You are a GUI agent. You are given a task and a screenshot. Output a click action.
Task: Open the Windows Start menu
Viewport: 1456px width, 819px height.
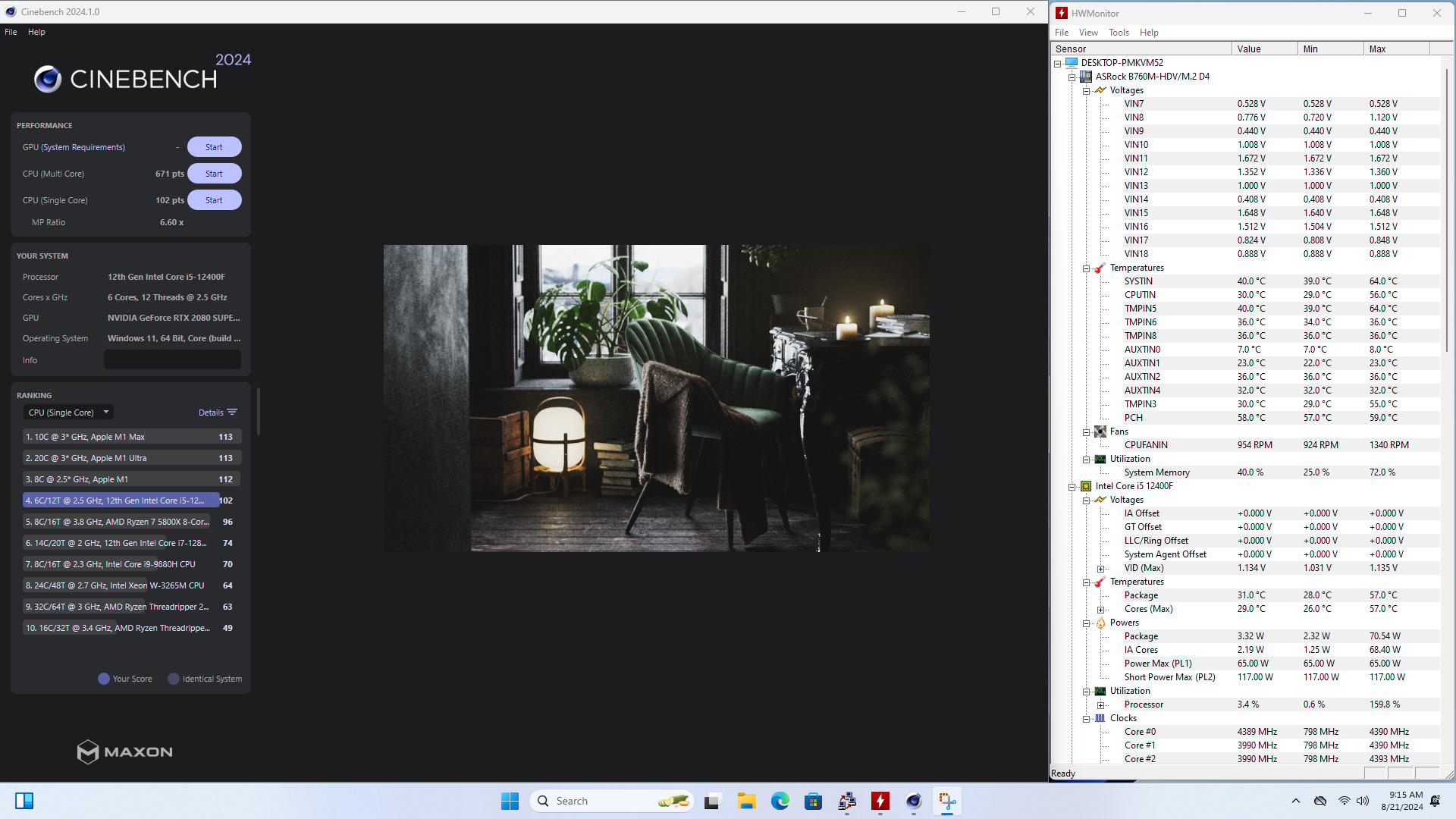510,801
